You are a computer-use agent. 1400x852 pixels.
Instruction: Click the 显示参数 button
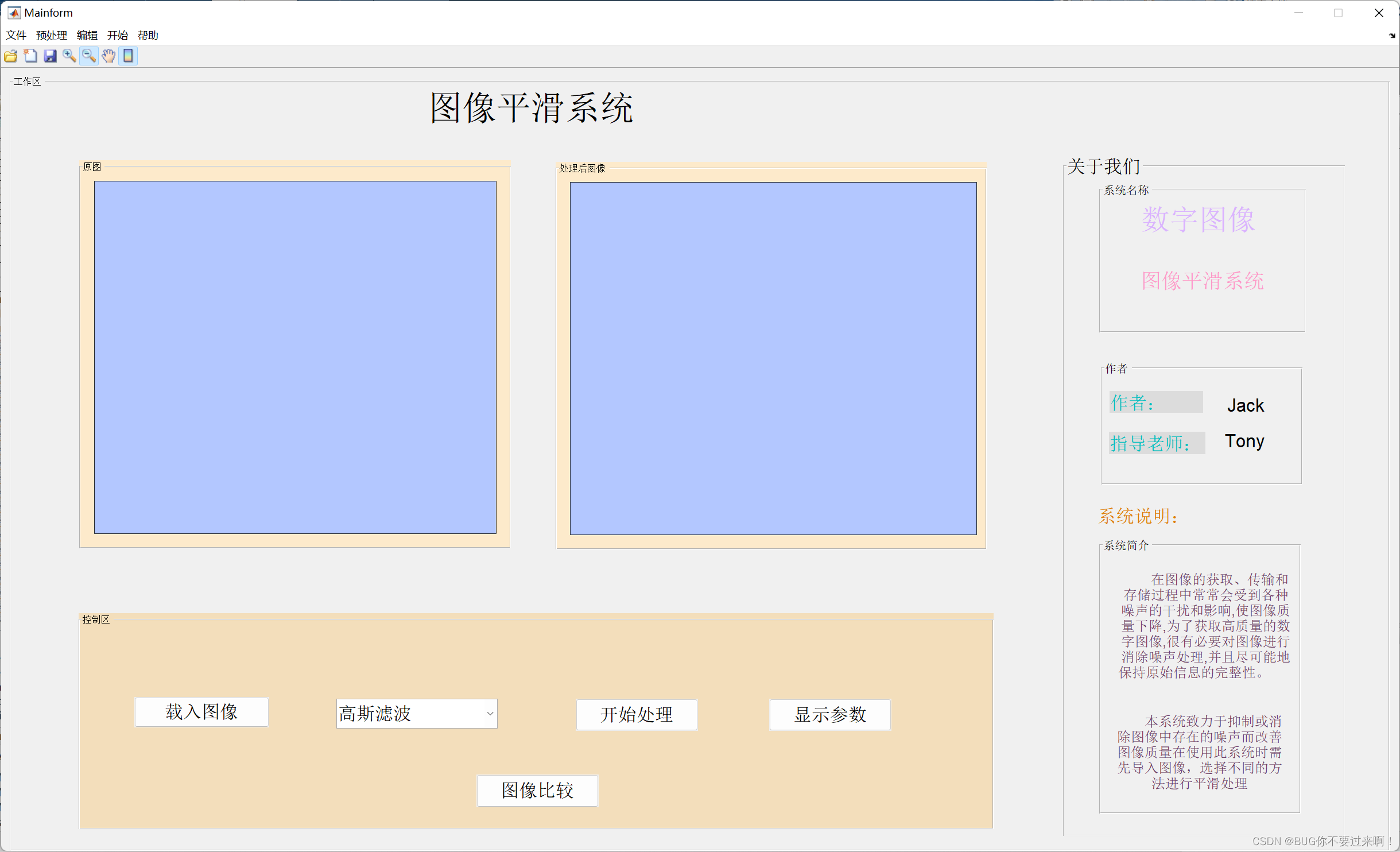(830, 714)
